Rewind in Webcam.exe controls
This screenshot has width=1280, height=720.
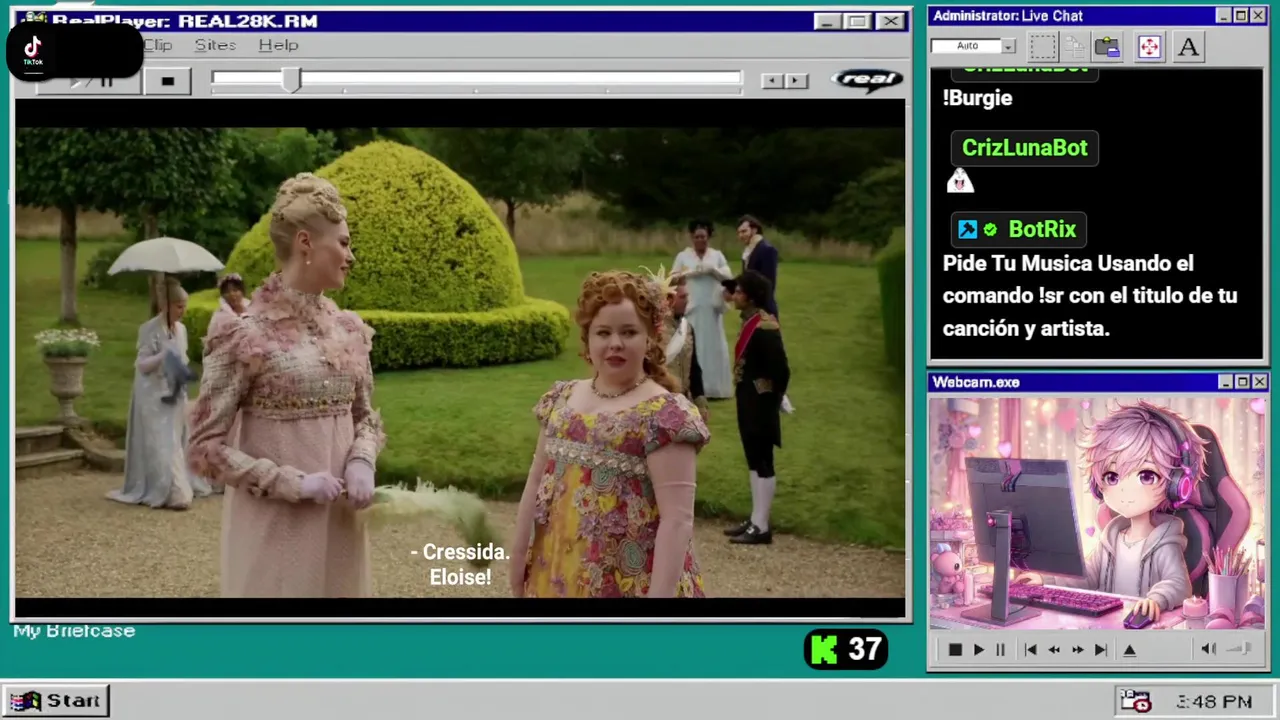1054,650
